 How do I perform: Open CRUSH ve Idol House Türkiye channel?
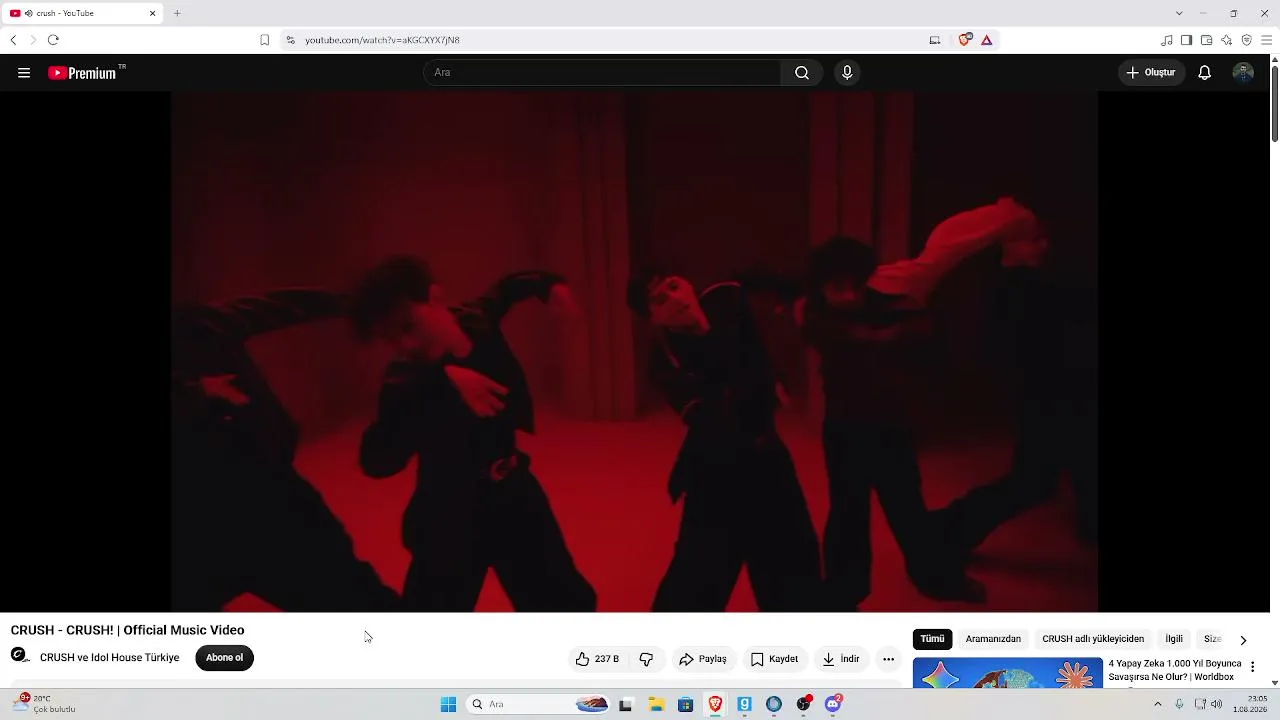110,658
